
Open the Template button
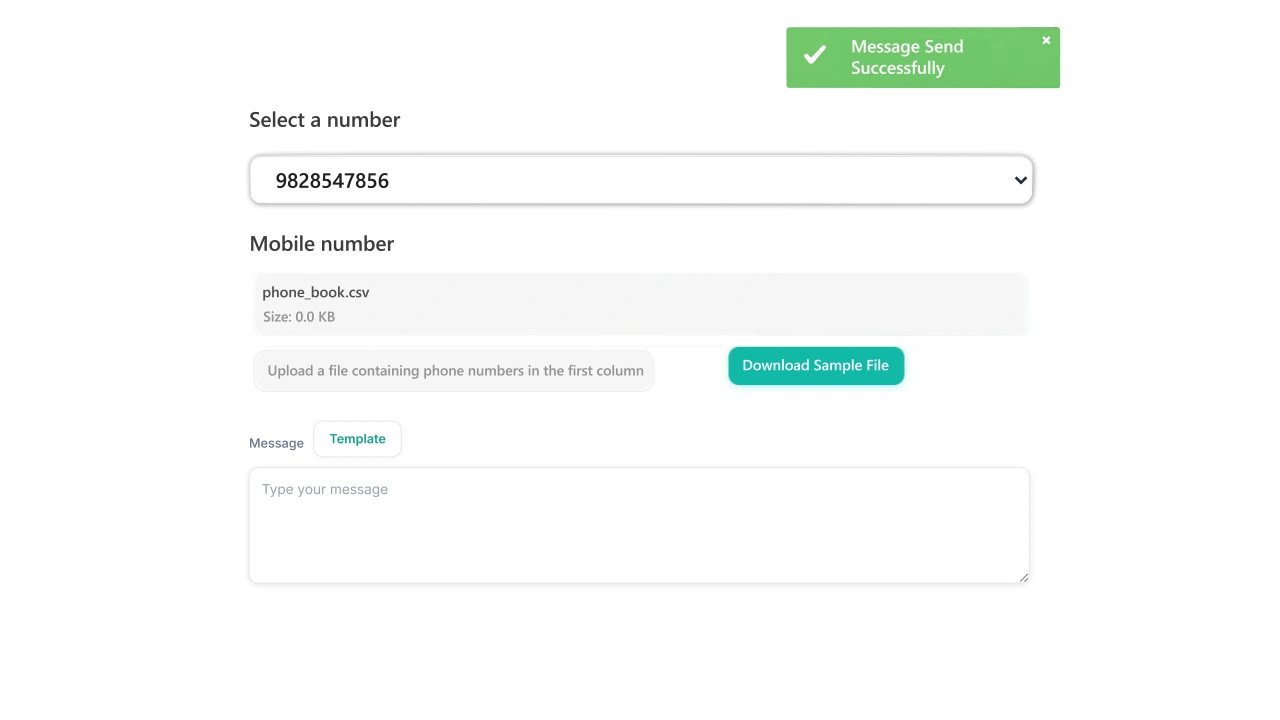pos(357,439)
